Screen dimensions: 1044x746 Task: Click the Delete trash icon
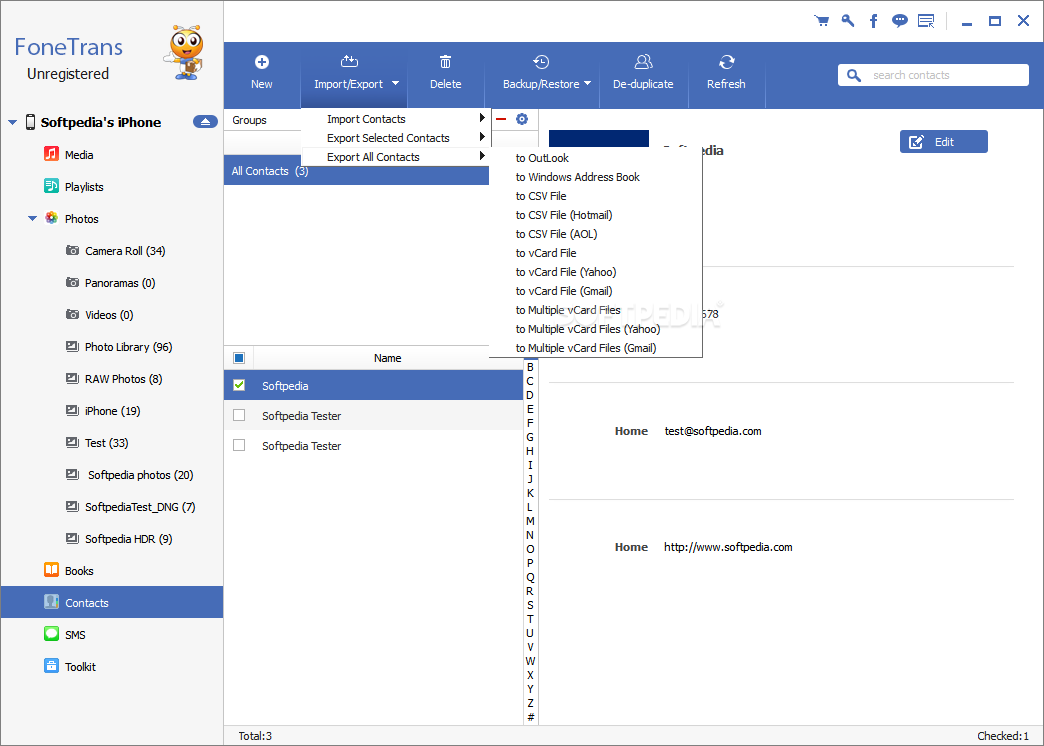click(445, 62)
